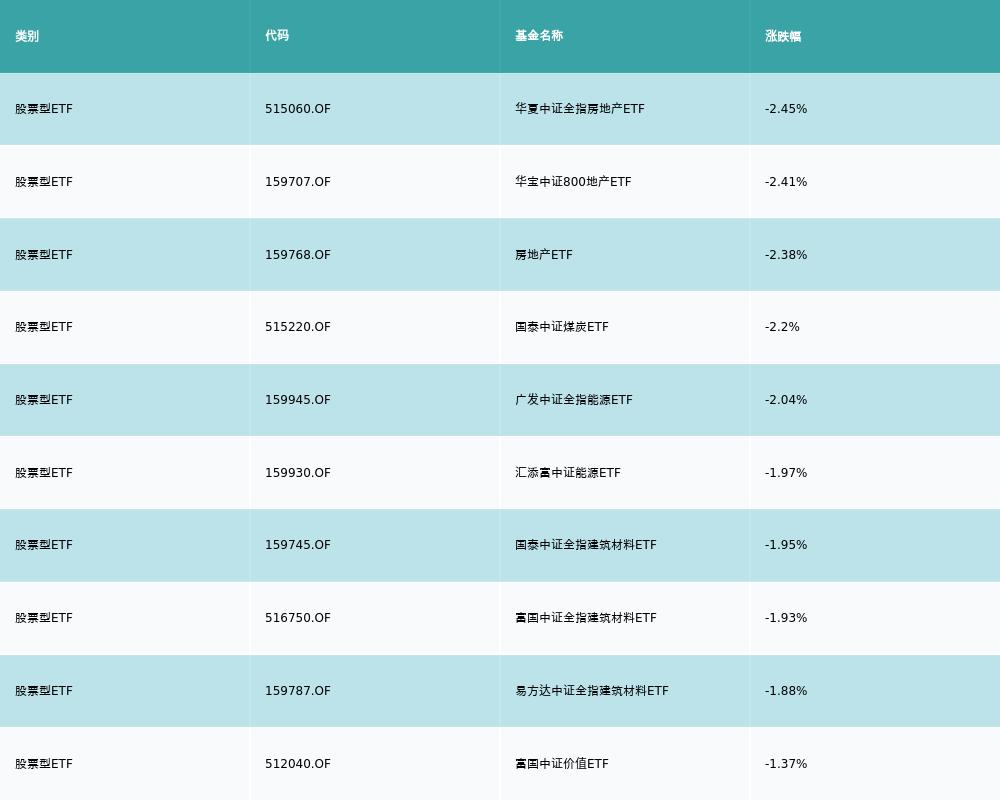Open 广发中证全指能源ETF fund name

574,400
